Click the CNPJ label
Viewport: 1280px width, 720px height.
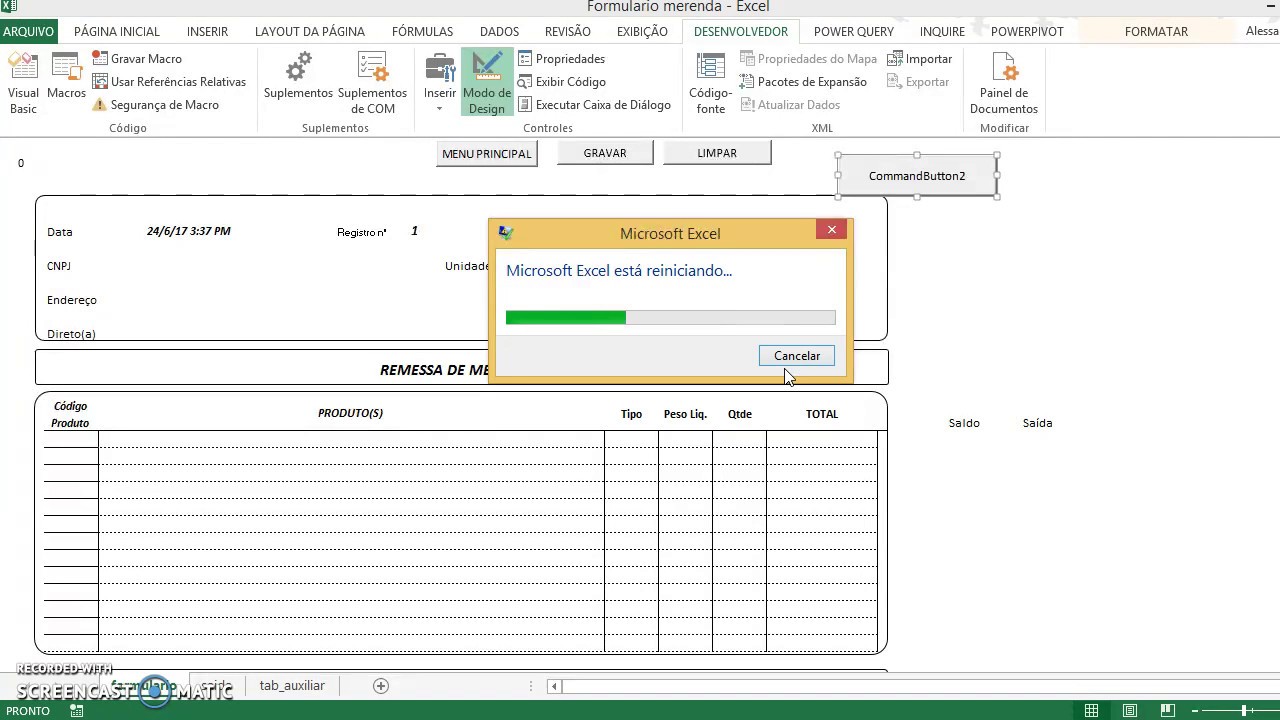pos(59,266)
